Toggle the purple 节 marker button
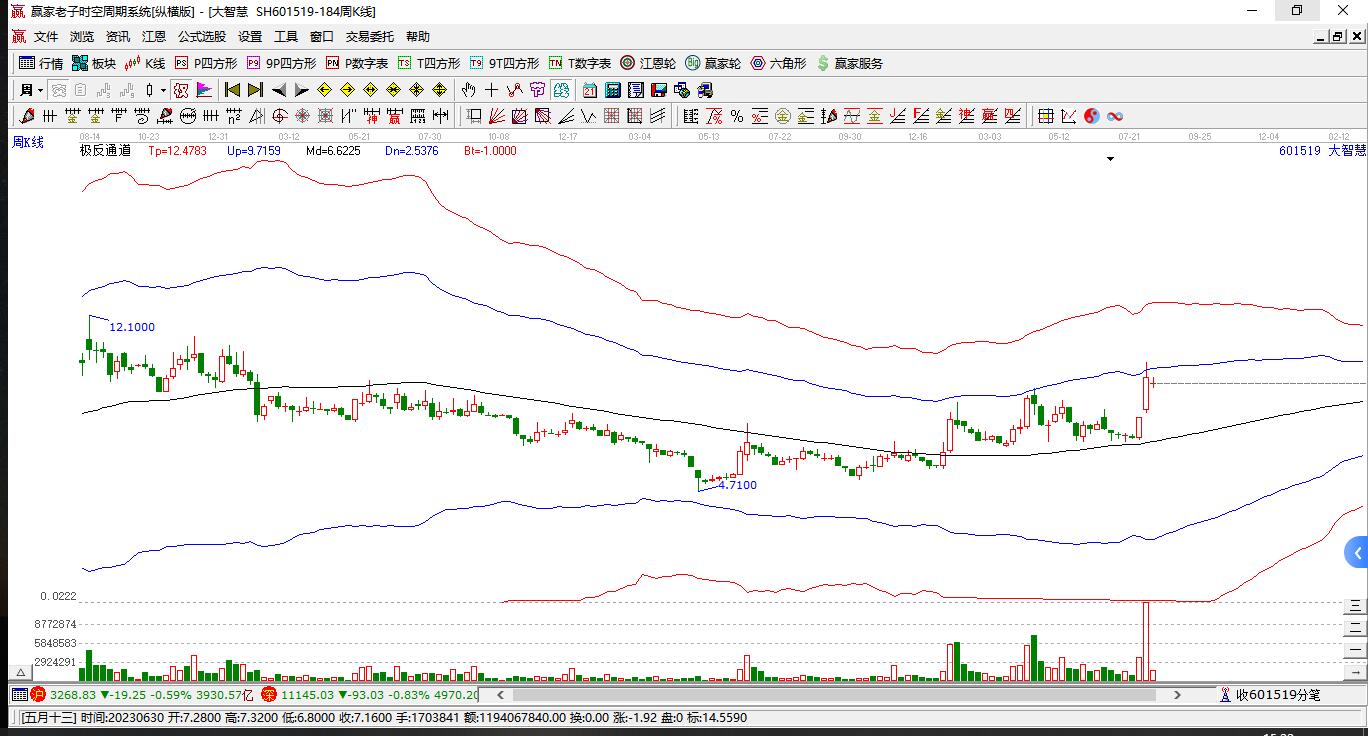 click(x=537, y=90)
